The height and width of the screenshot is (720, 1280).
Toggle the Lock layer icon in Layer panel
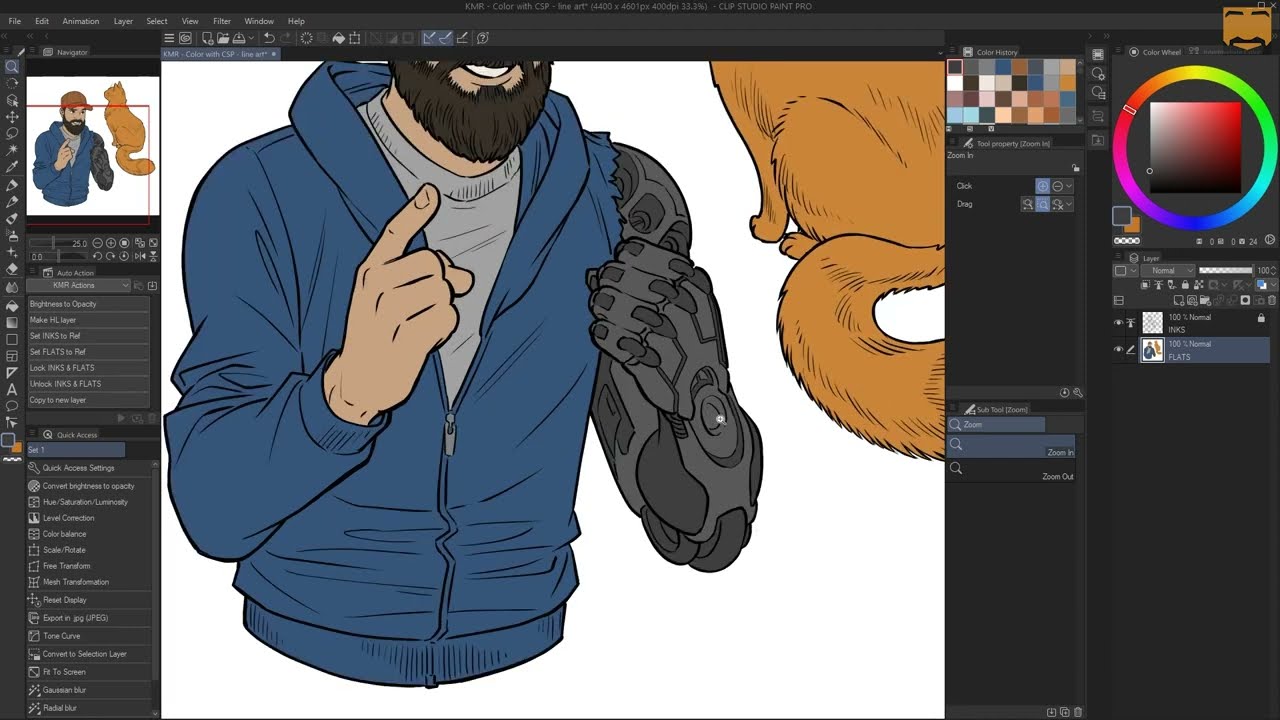1185,285
